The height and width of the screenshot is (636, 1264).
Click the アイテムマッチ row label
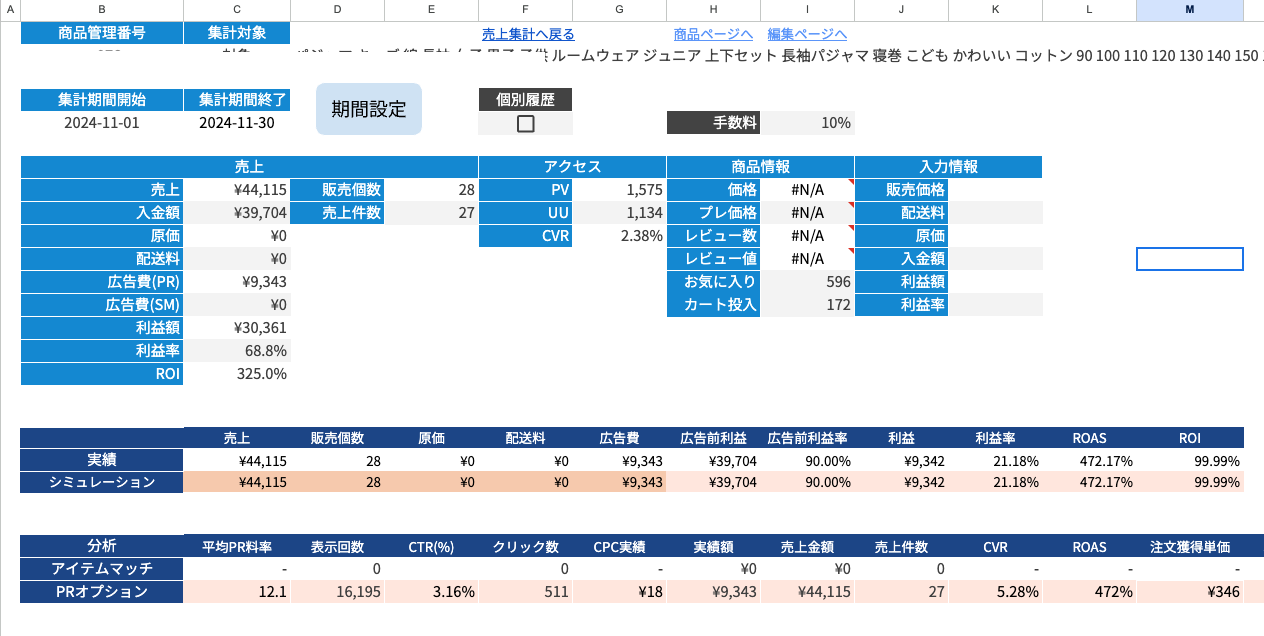click(102, 569)
